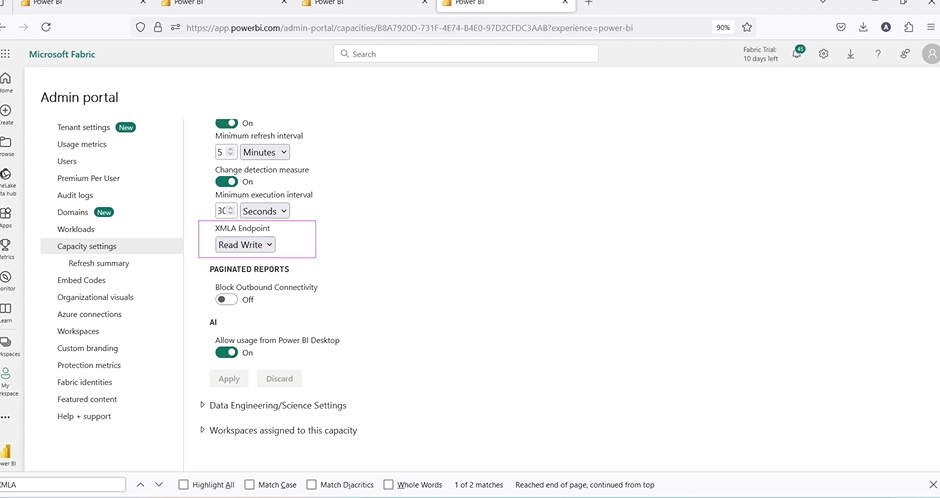This screenshot has width=940, height=498.
Task: Open the user account avatar
Action: pos(932,54)
